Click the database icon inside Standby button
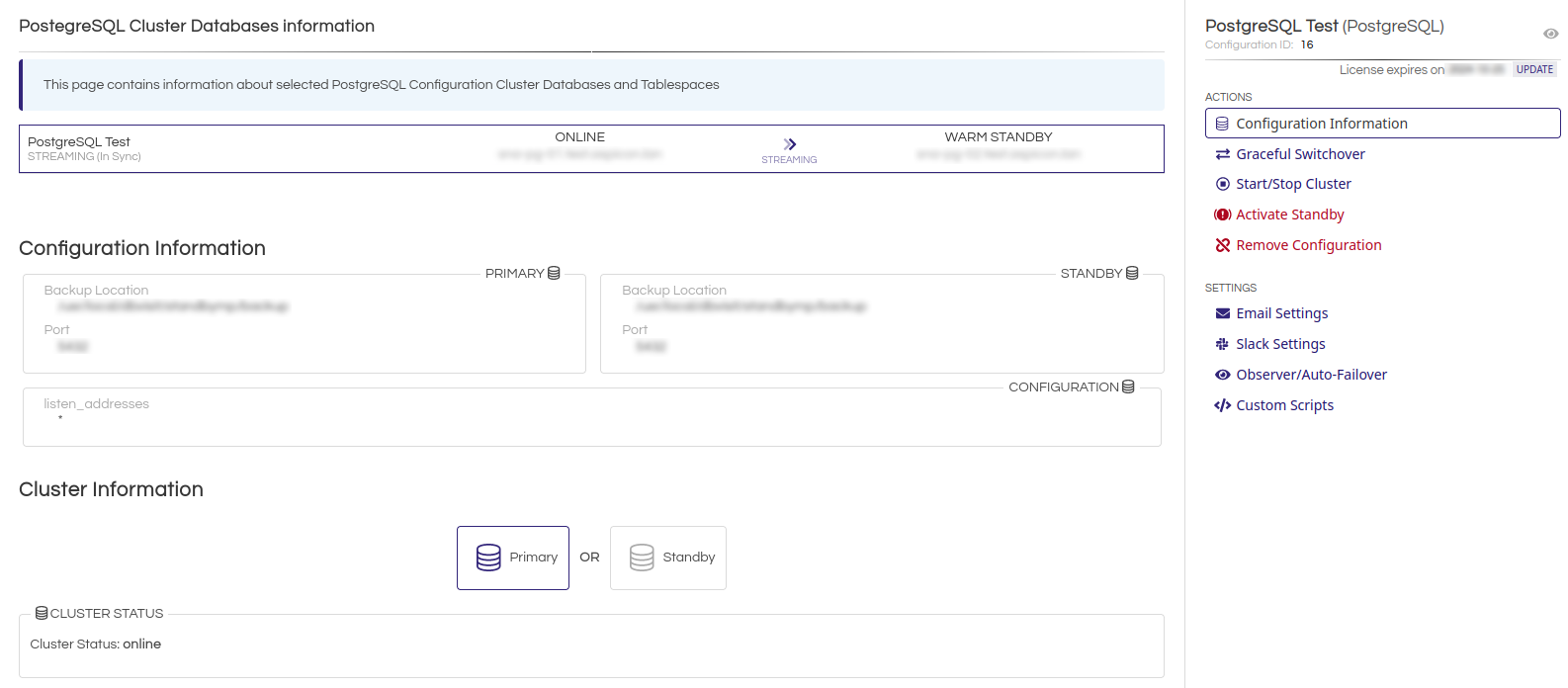 (642, 558)
